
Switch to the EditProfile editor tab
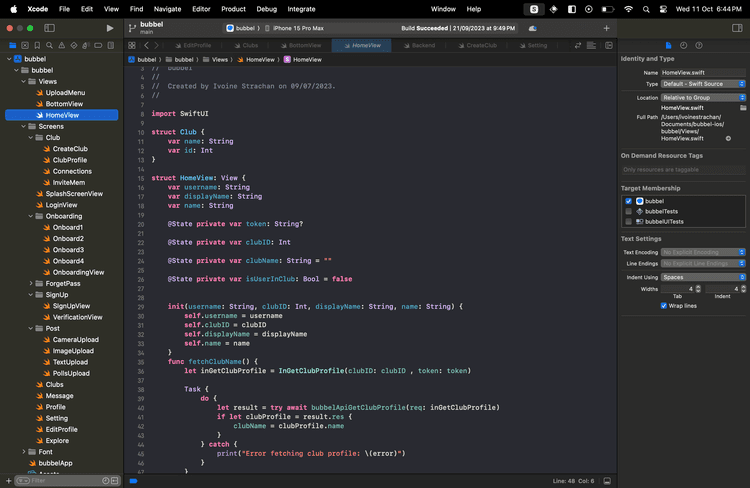(x=193, y=45)
